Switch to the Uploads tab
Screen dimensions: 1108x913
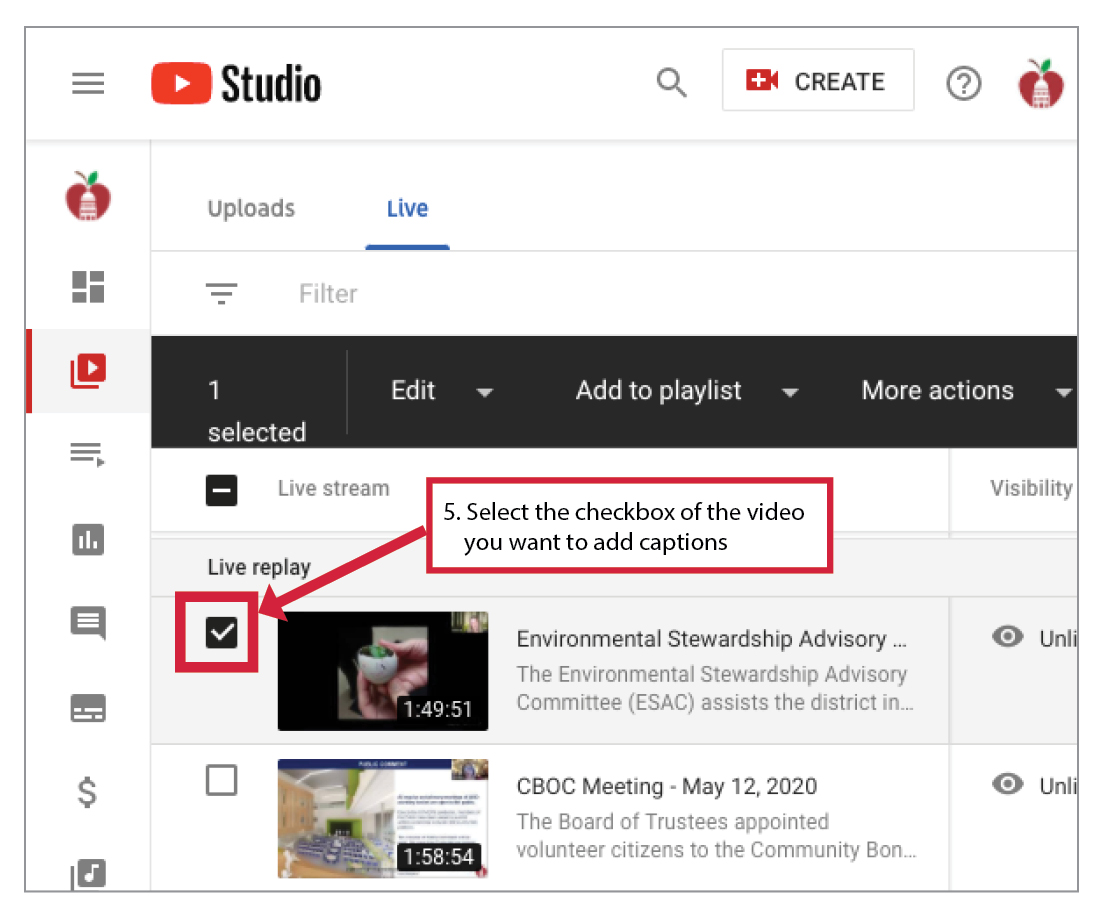(x=251, y=209)
